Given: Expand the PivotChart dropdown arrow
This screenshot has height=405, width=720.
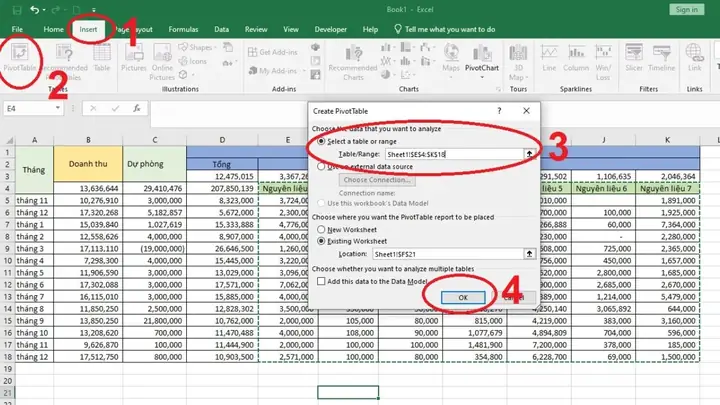Looking at the screenshot, I should [x=482, y=78].
